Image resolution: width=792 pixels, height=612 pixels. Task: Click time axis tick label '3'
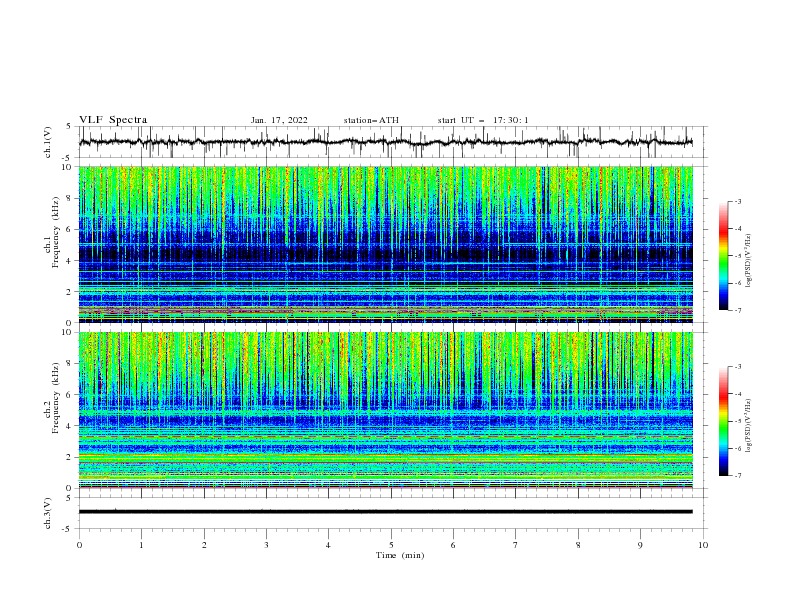(266, 545)
